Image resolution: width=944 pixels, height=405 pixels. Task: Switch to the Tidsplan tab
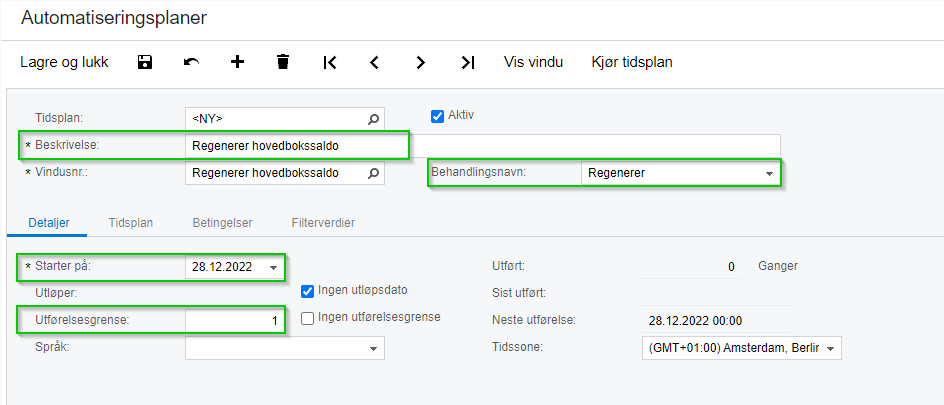tap(131, 223)
